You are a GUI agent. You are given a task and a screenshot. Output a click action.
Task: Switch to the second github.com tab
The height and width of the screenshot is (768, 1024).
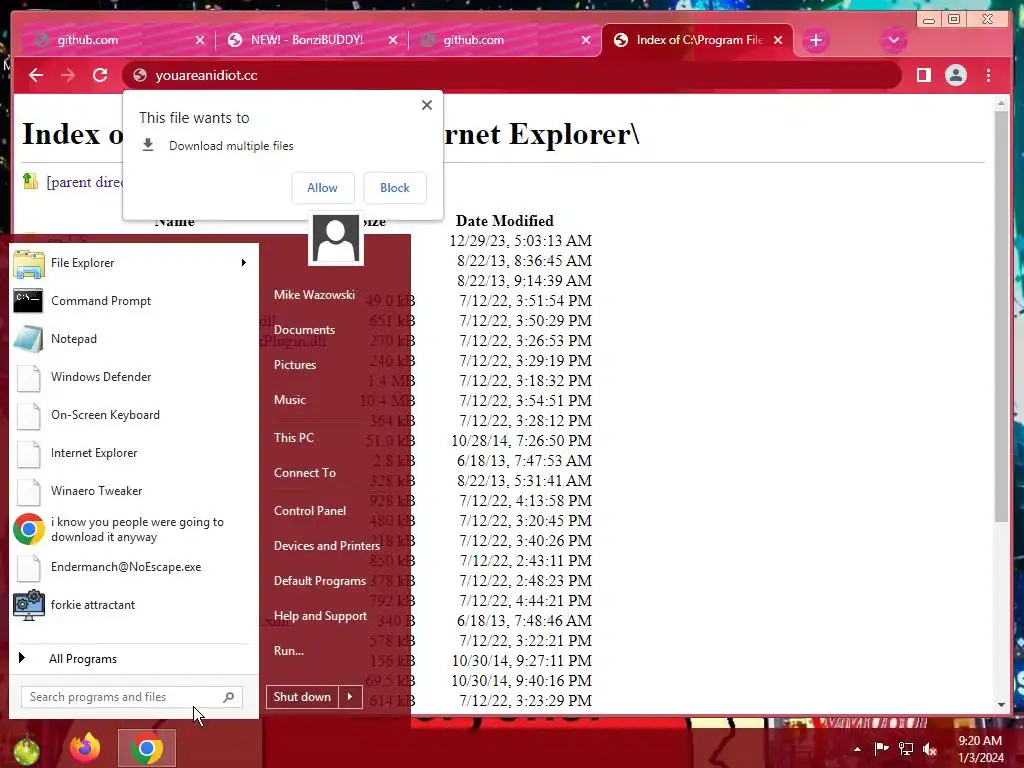[x=473, y=40]
